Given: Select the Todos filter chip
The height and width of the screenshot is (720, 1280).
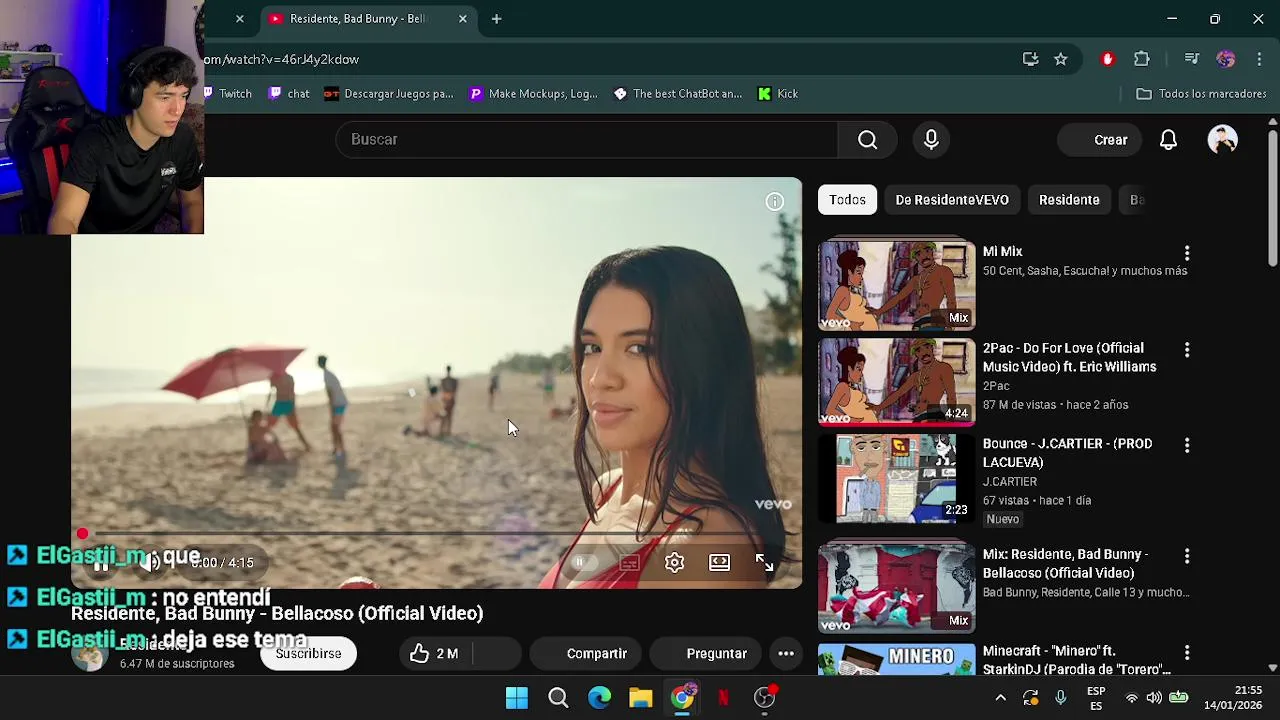Looking at the screenshot, I should 847,200.
